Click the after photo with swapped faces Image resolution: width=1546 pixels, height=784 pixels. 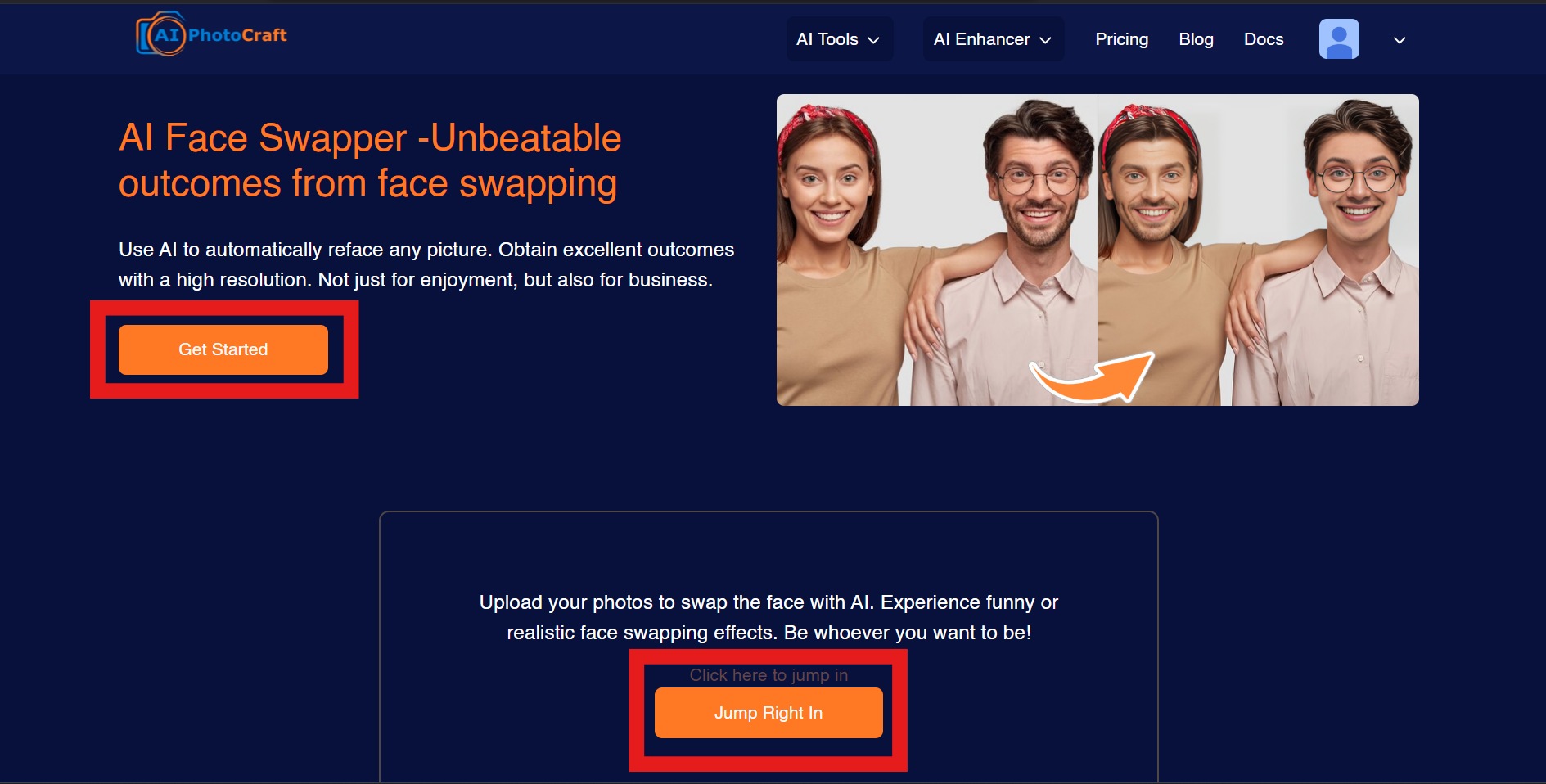(1258, 250)
